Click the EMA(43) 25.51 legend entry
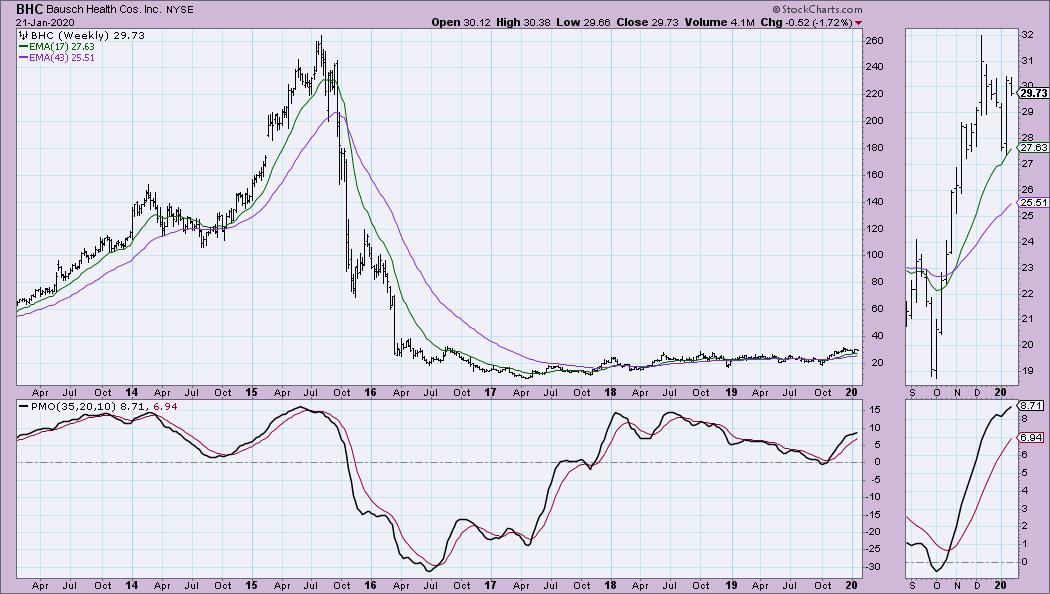The image size is (1050, 594). (x=62, y=58)
